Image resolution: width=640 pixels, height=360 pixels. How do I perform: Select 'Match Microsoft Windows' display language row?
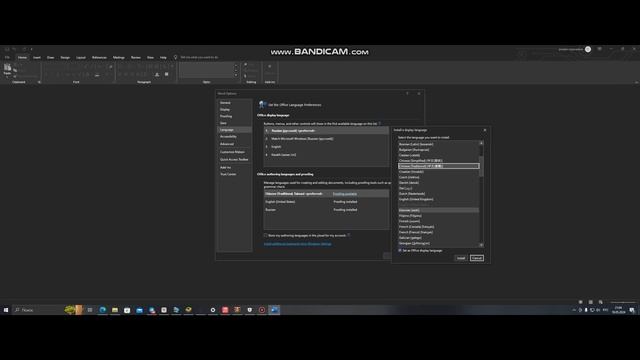pos(326,139)
